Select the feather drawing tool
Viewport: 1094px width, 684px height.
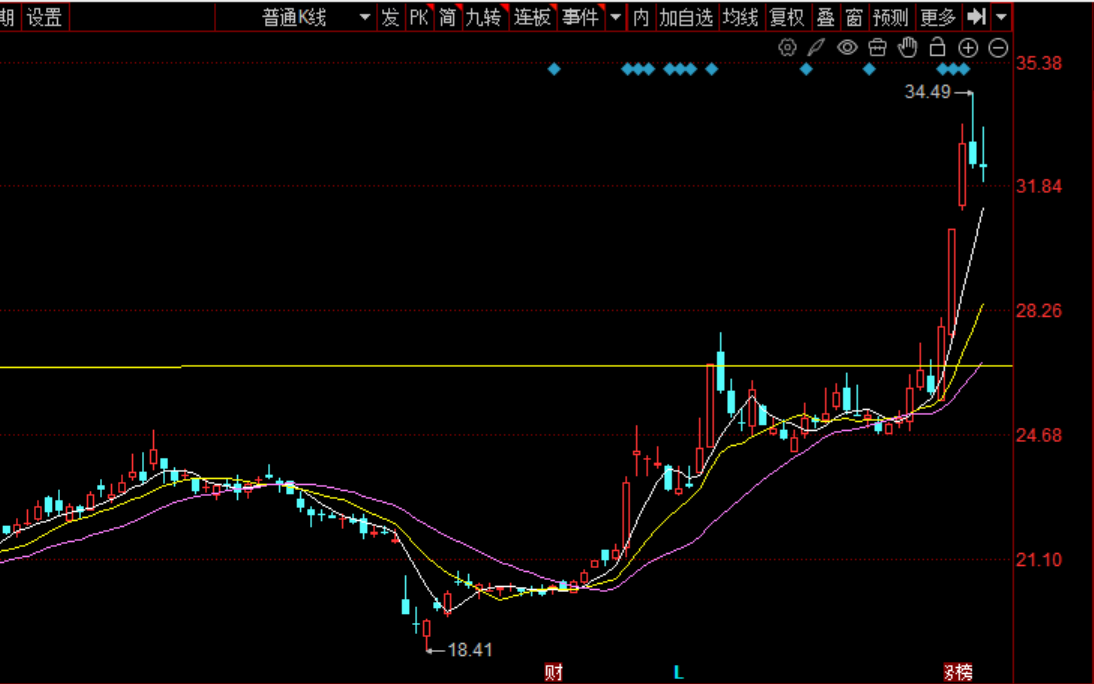pos(817,47)
